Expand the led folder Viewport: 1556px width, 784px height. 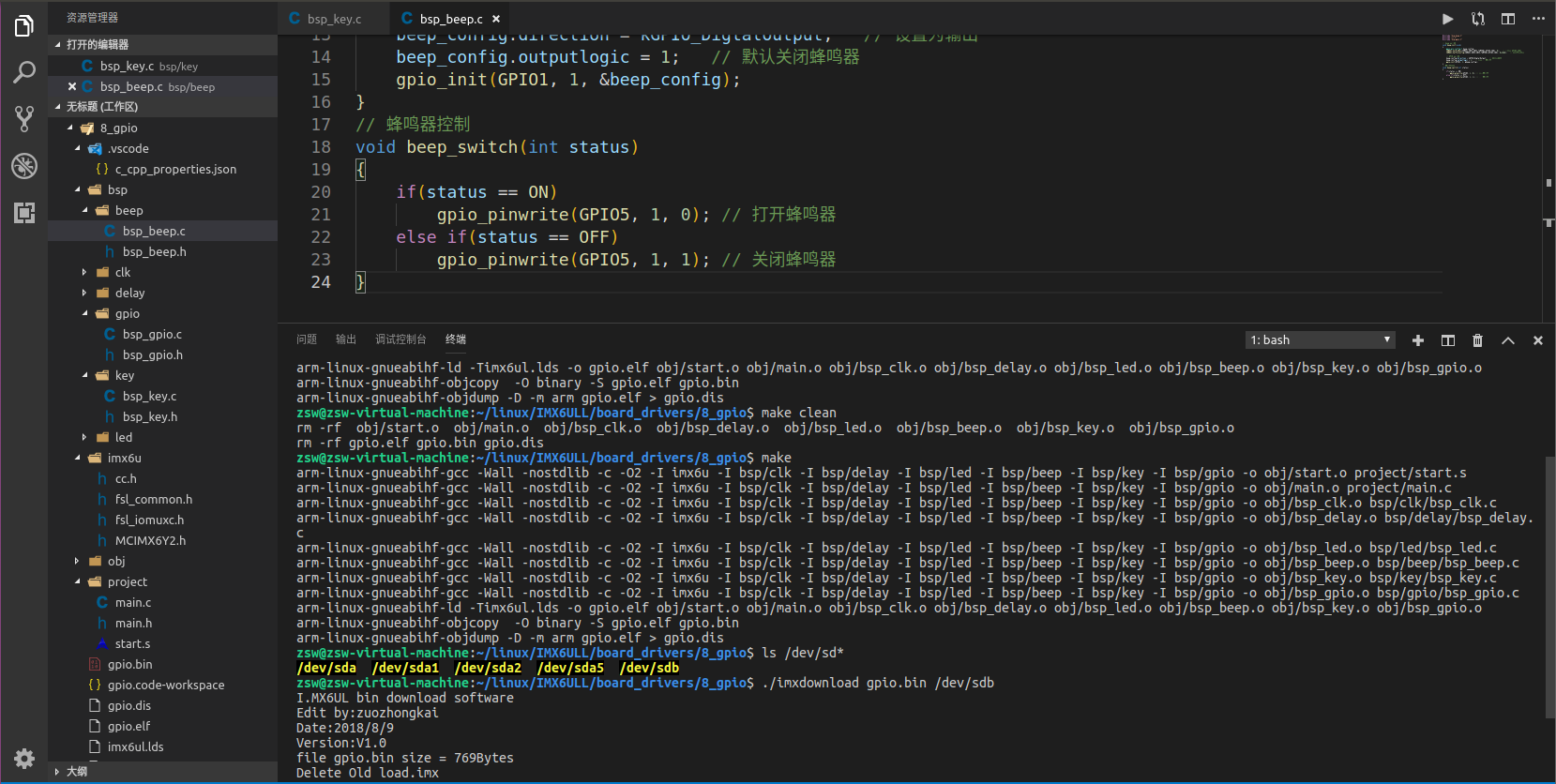(84, 437)
